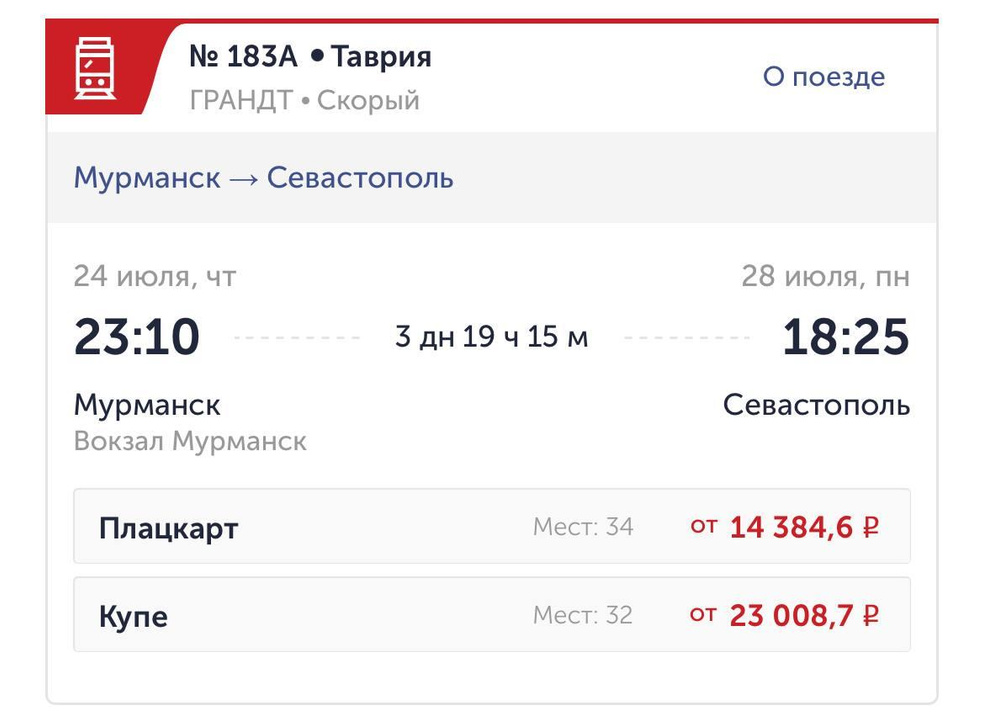Click the departure city name Мурманск

[147, 405]
